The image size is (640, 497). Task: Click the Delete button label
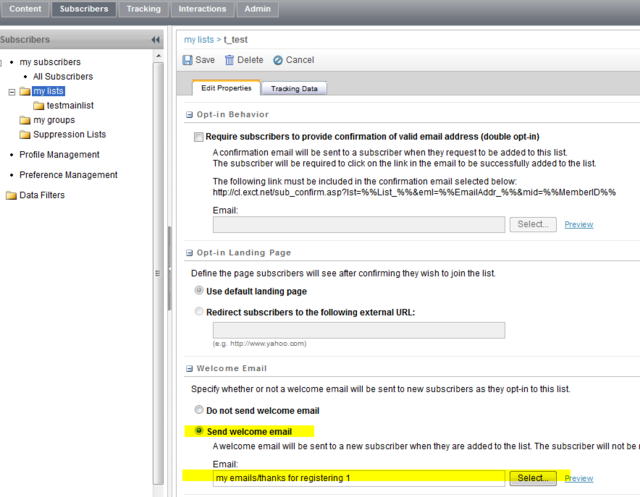point(250,60)
